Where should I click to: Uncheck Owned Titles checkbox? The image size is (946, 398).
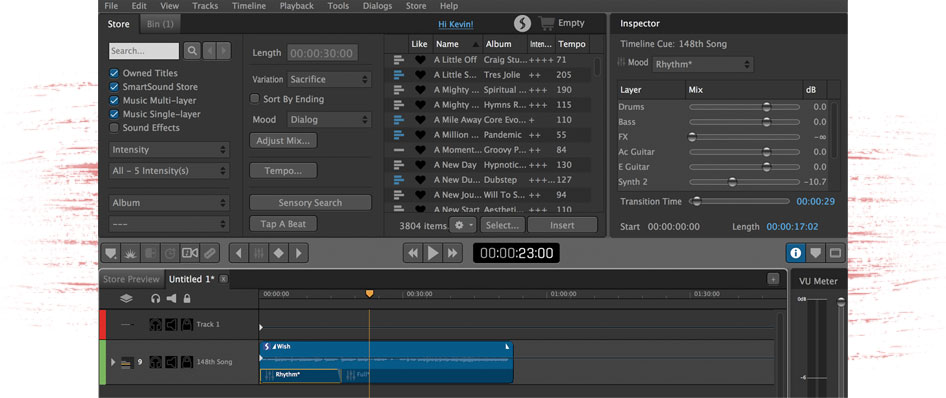click(x=114, y=73)
